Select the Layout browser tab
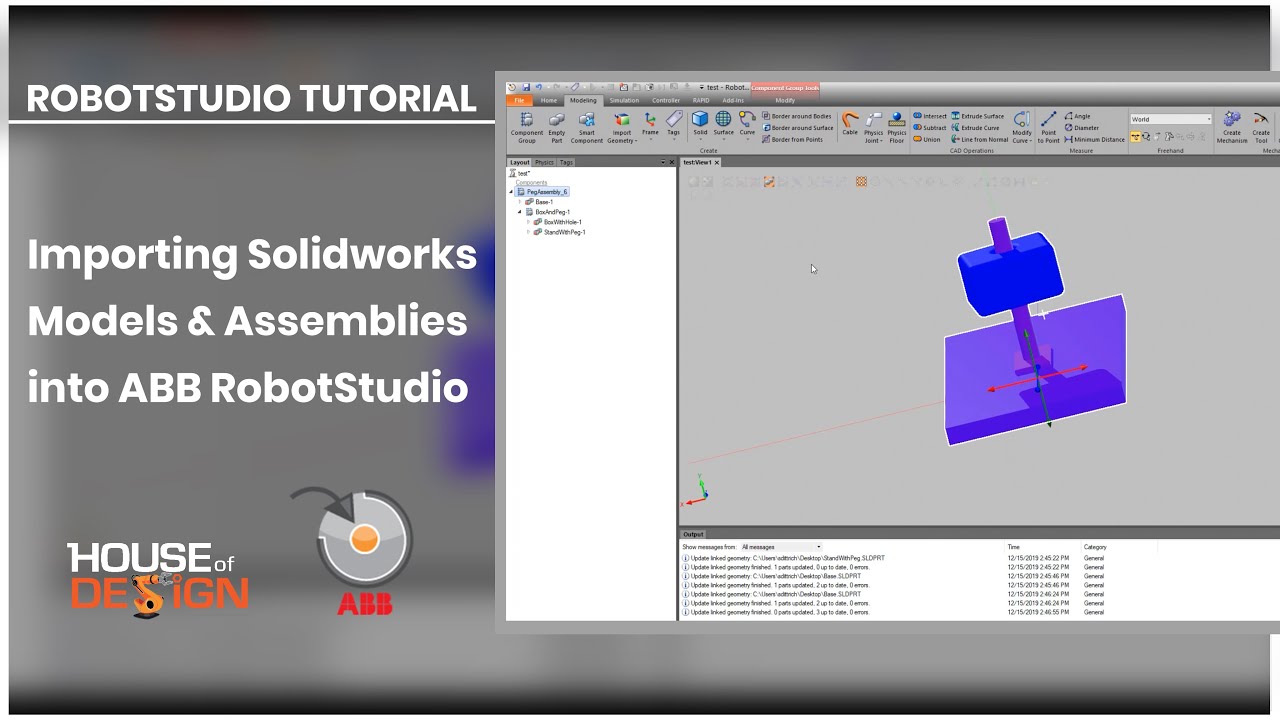The height and width of the screenshot is (720, 1280). tap(520, 162)
